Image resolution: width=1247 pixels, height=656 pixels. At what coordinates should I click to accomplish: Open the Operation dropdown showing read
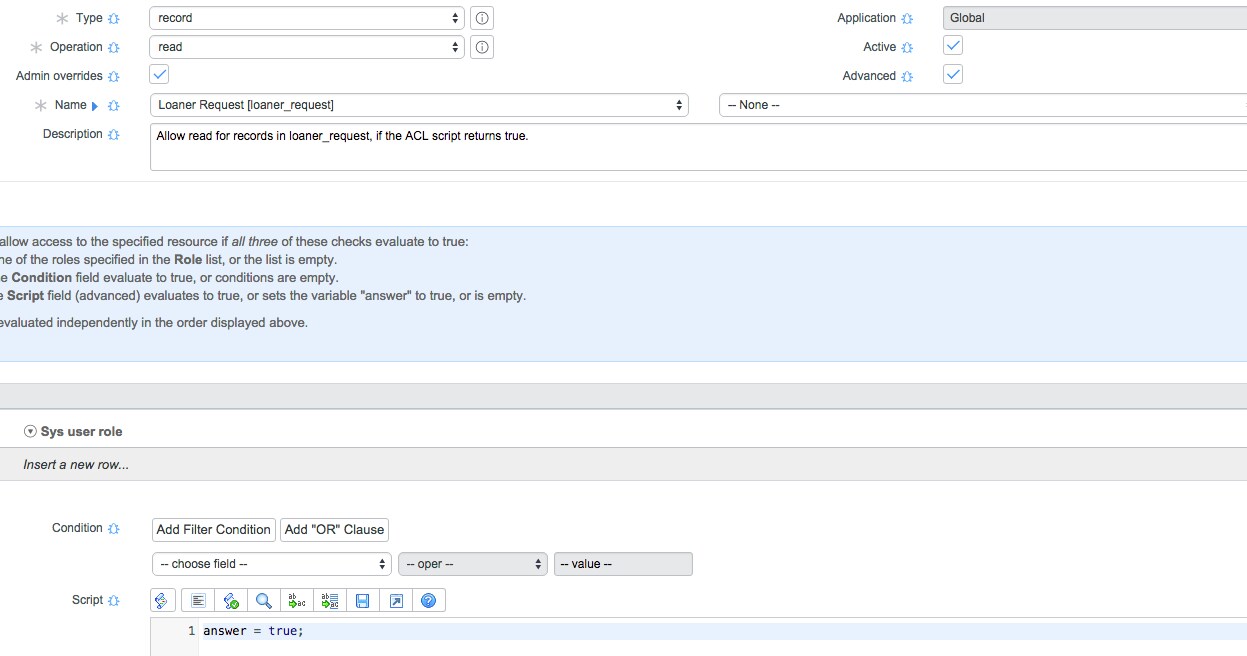pos(307,47)
